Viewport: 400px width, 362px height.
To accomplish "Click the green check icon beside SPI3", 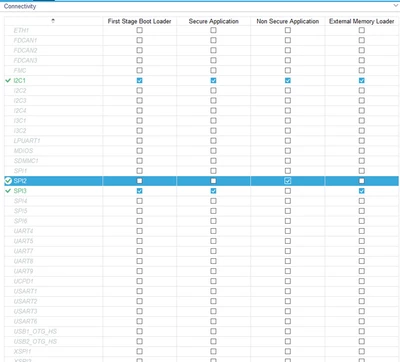I will pos(8,191).
